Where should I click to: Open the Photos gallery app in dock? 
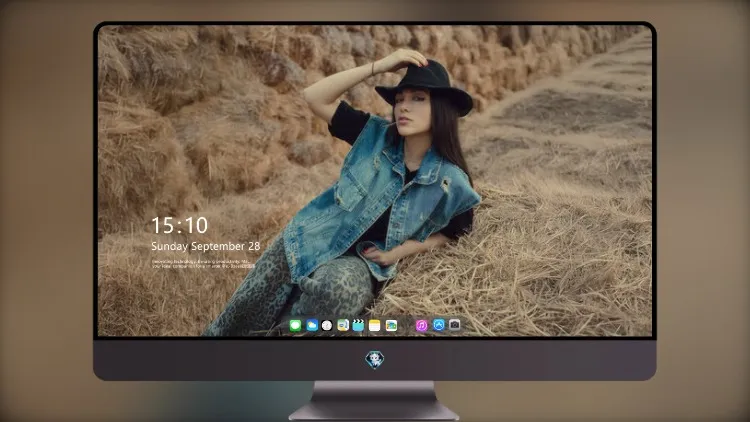[x=391, y=326]
